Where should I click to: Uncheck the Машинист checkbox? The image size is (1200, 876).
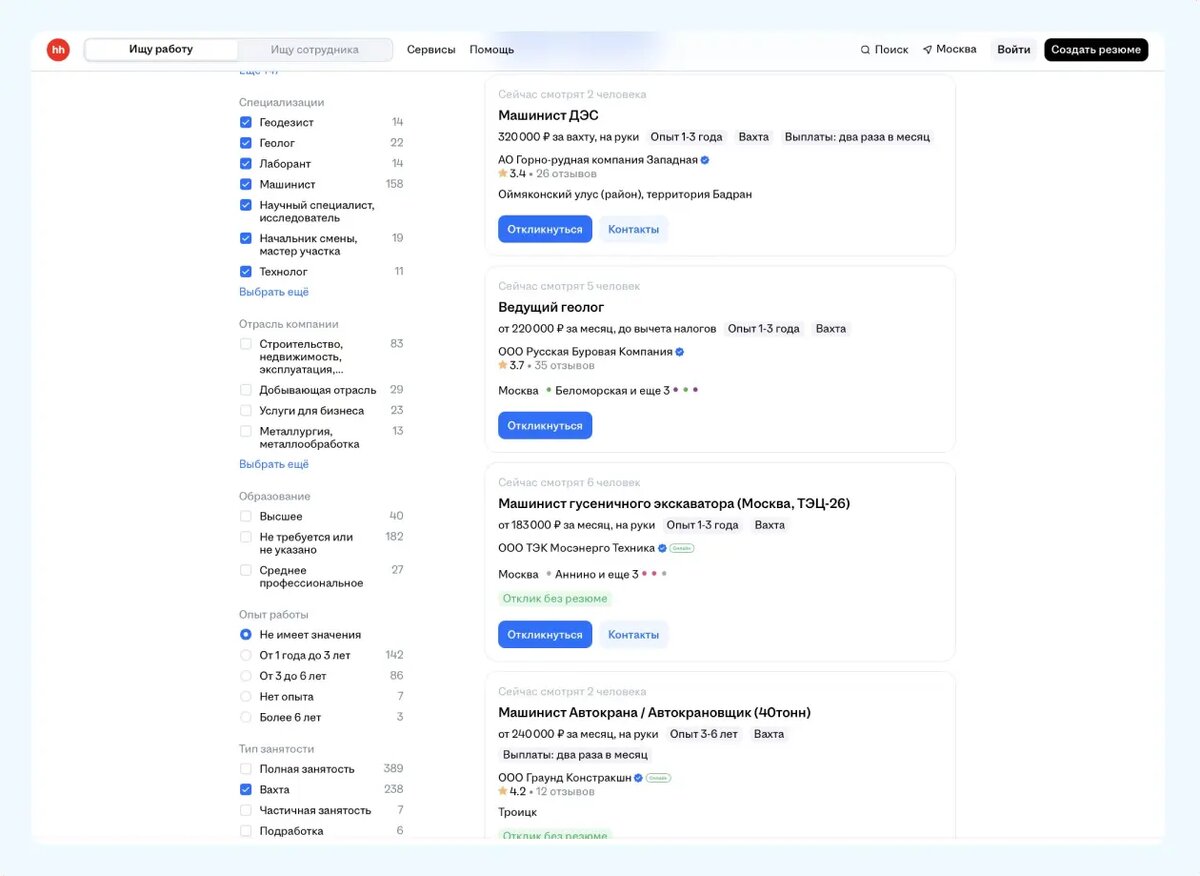pos(246,184)
